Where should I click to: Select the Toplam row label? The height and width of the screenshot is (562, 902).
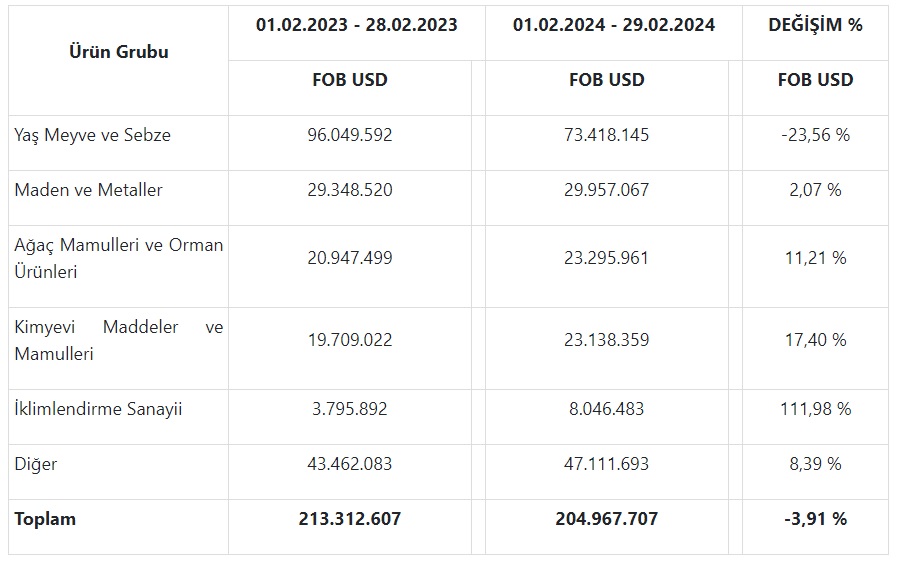tap(45, 519)
